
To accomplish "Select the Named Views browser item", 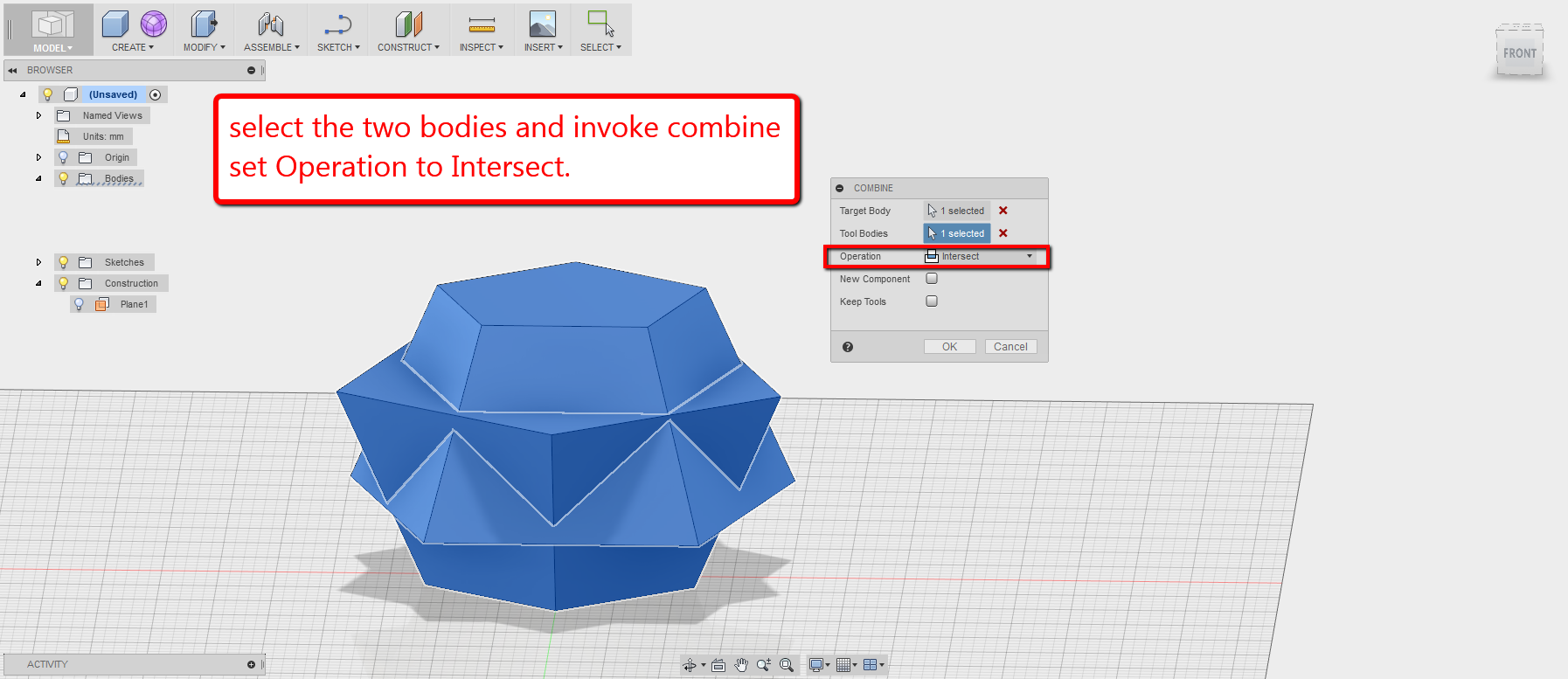I will 102,115.
